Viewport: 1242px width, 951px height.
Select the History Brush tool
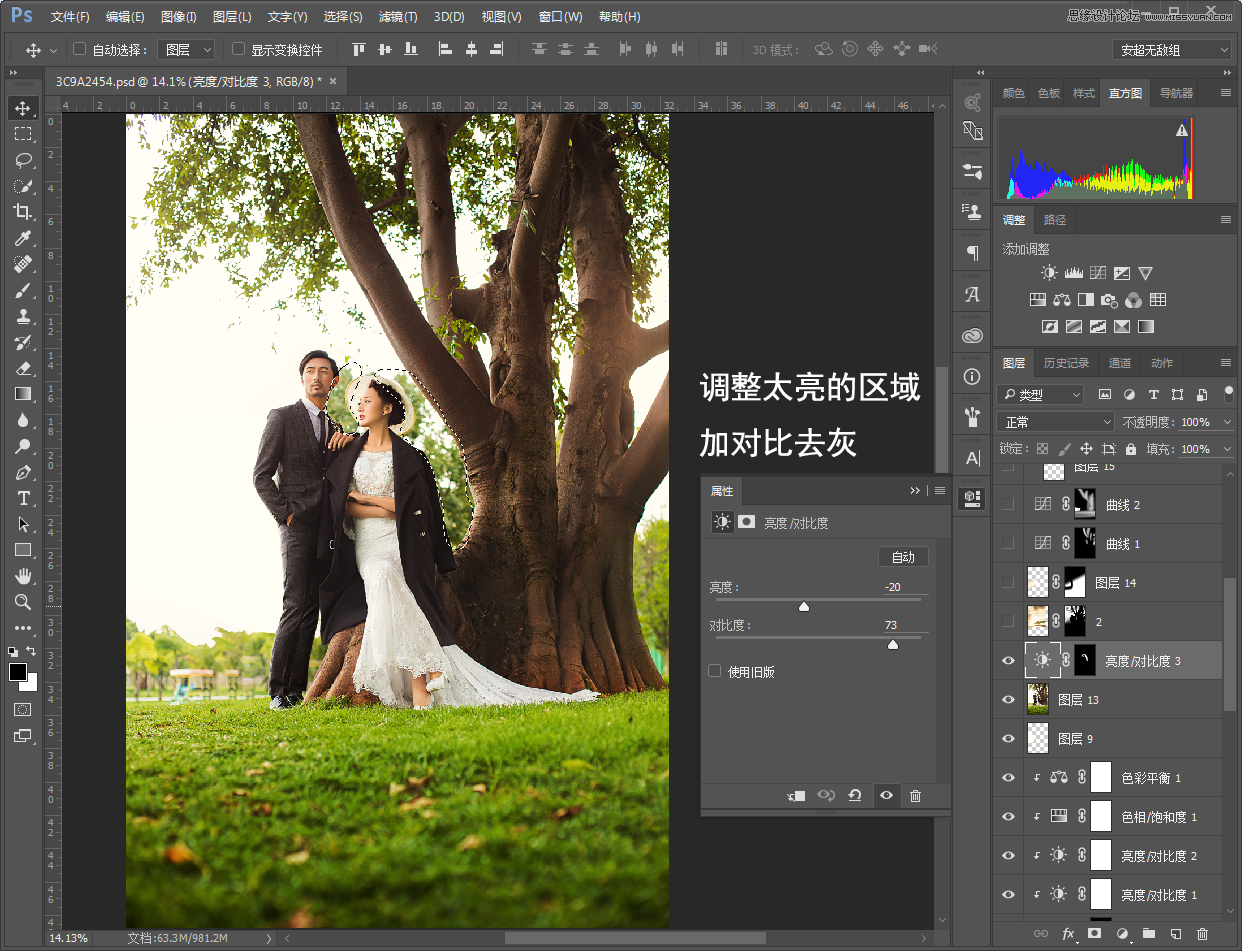coord(22,342)
